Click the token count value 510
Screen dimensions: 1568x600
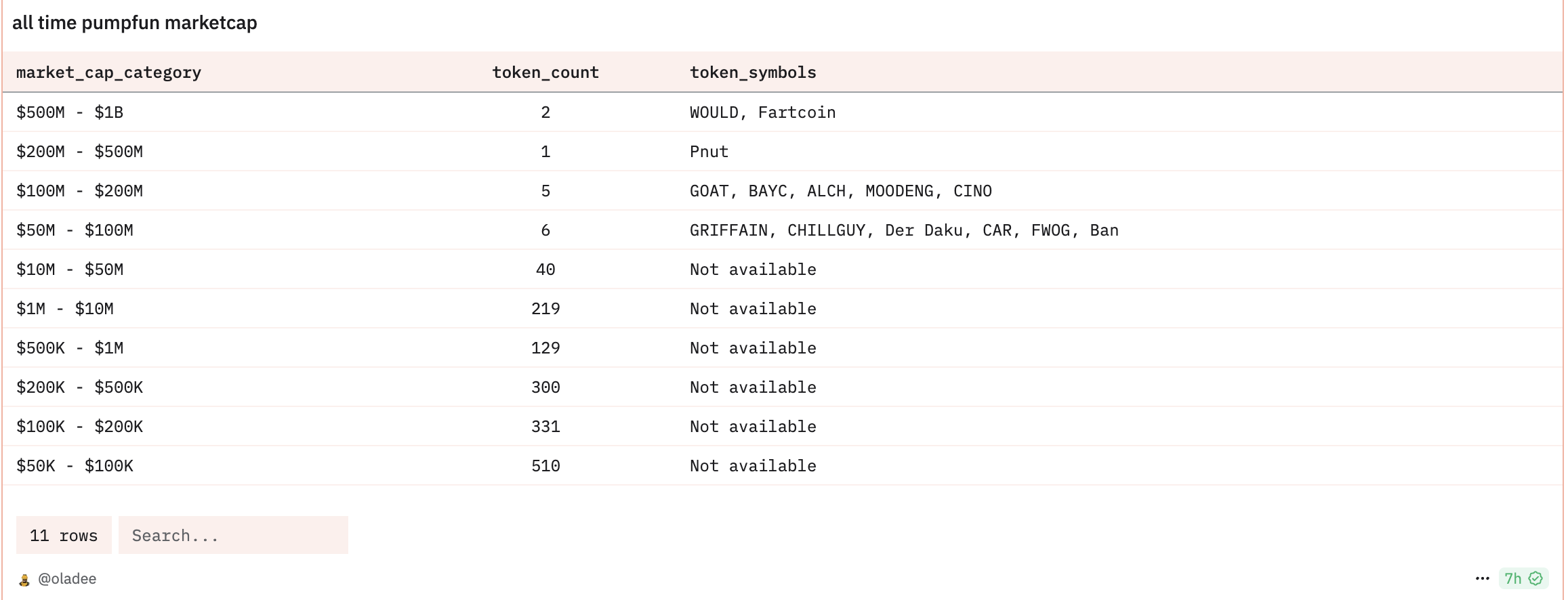click(545, 466)
